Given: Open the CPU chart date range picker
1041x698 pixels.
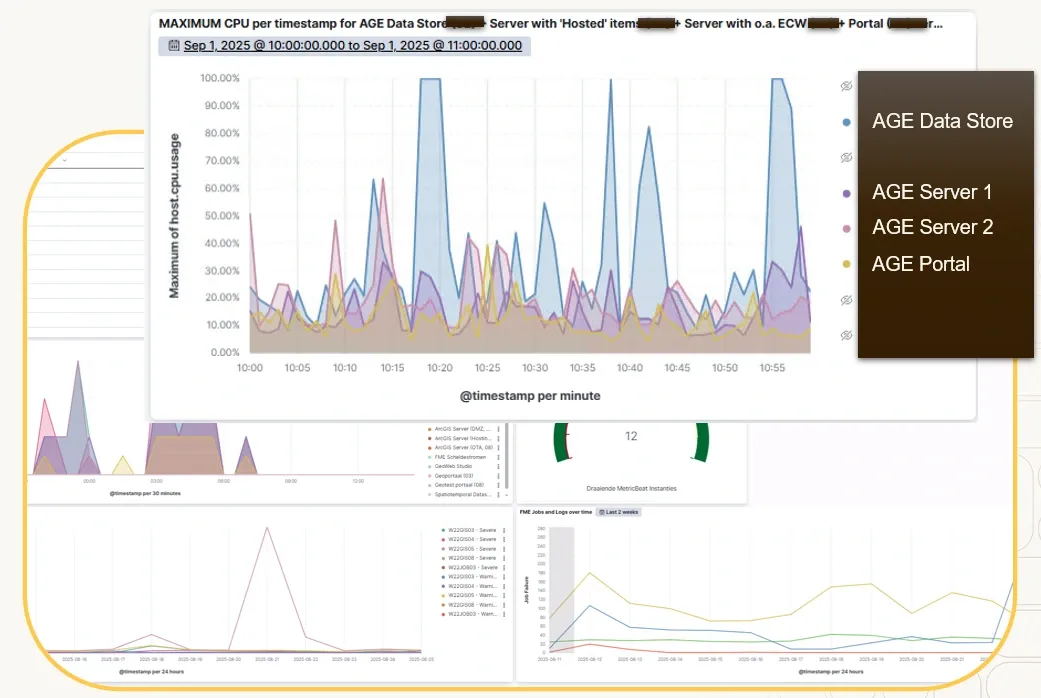Looking at the screenshot, I should point(352,45).
